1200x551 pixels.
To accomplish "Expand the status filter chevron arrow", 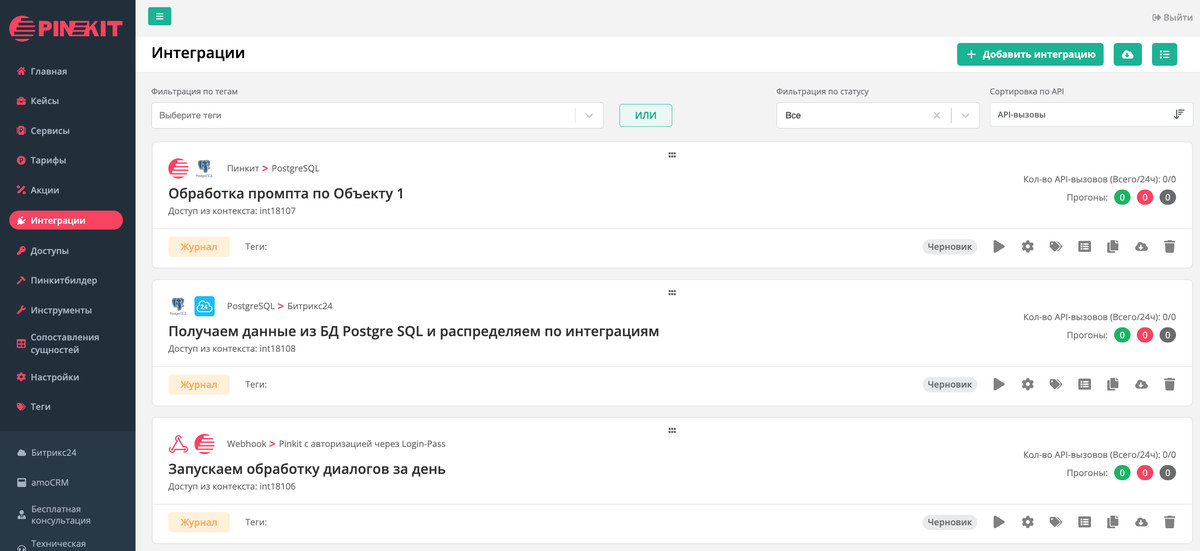I will click(x=965, y=115).
